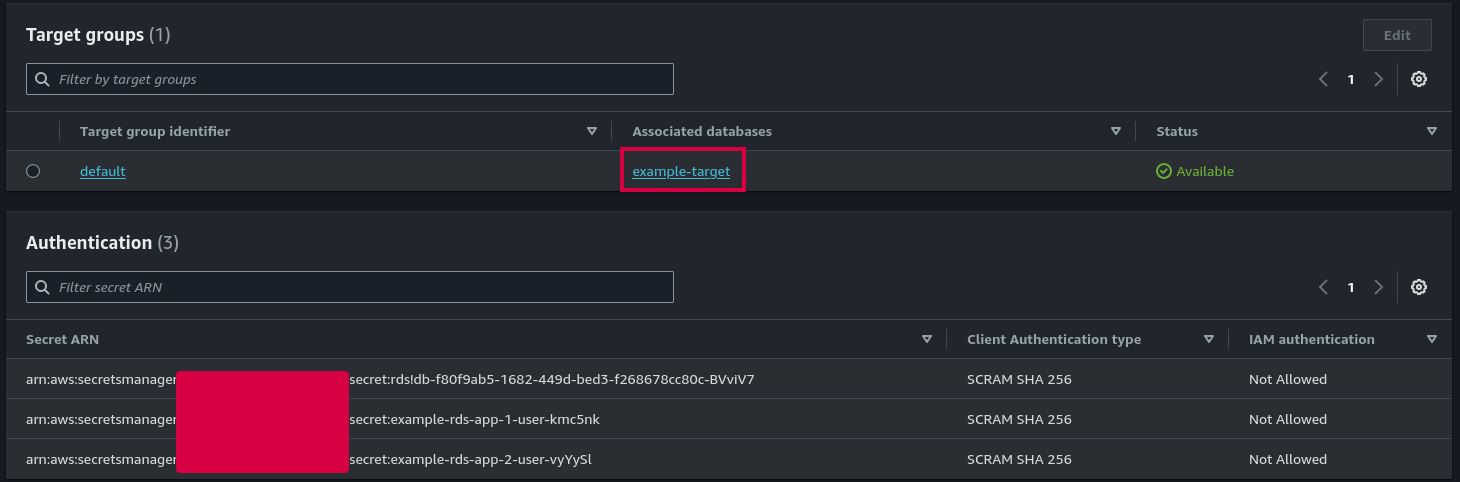Focus the Filter by target groups field
Image resolution: width=1460 pixels, height=482 pixels.
click(350, 79)
